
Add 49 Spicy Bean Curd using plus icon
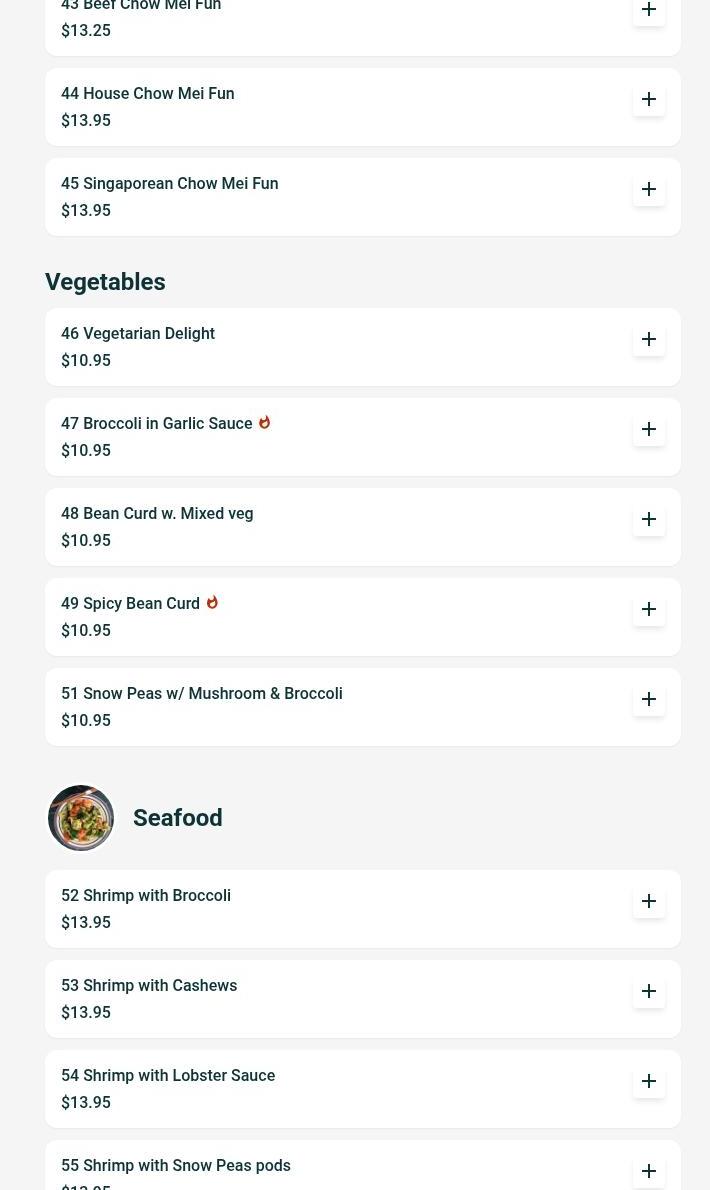tap(649, 609)
